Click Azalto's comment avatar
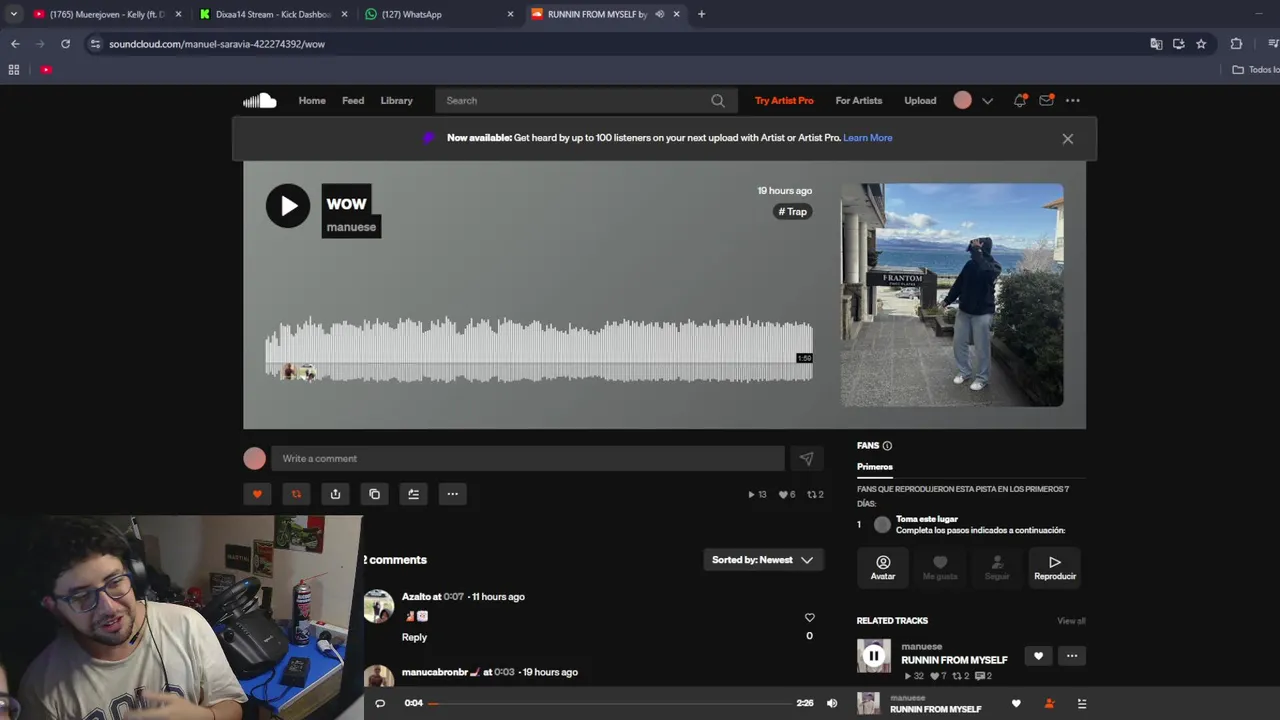The image size is (1280, 720). pyautogui.click(x=378, y=606)
